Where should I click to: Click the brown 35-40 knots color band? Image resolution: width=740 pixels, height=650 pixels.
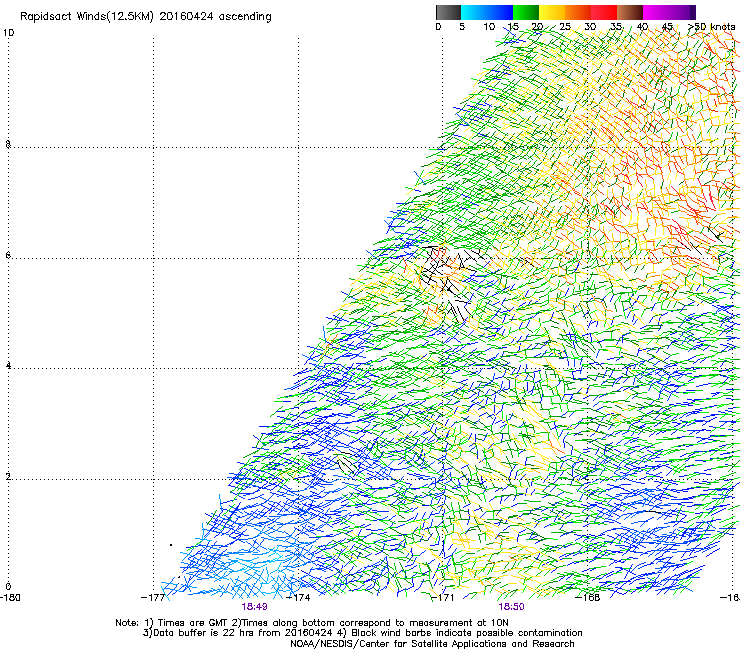click(630, 12)
